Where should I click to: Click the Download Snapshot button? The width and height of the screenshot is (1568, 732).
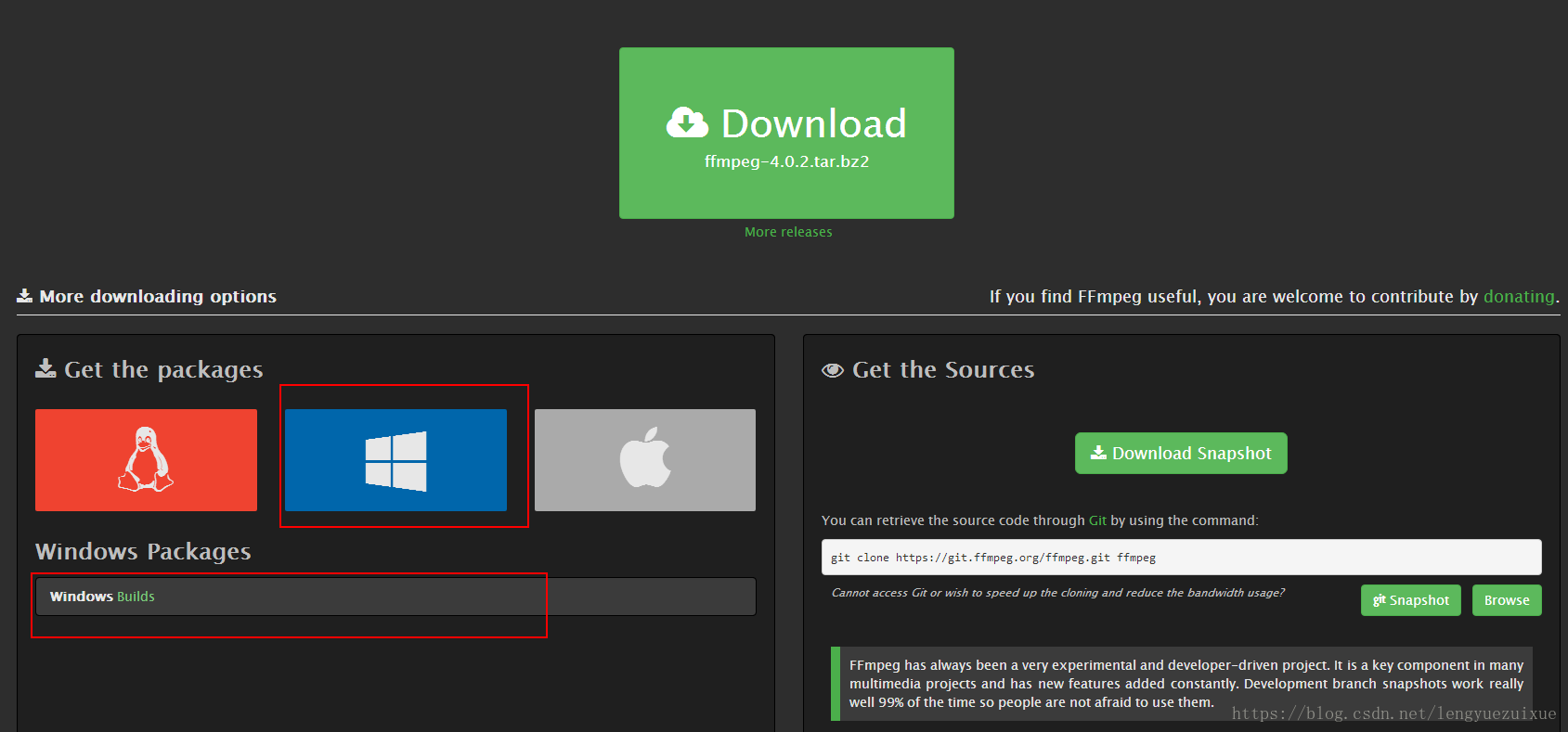(x=1181, y=453)
